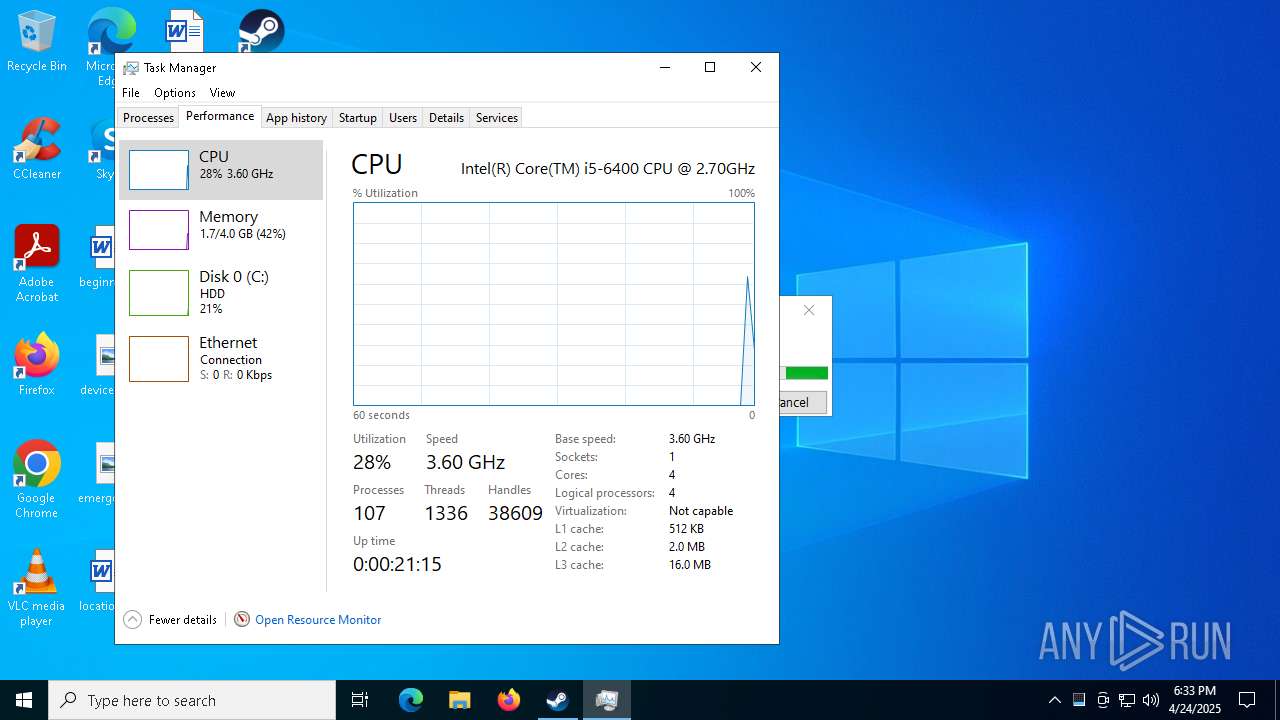Select the CPU graph thumbnail in sidebar
The width and height of the screenshot is (1280, 720).
click(159, 170)
